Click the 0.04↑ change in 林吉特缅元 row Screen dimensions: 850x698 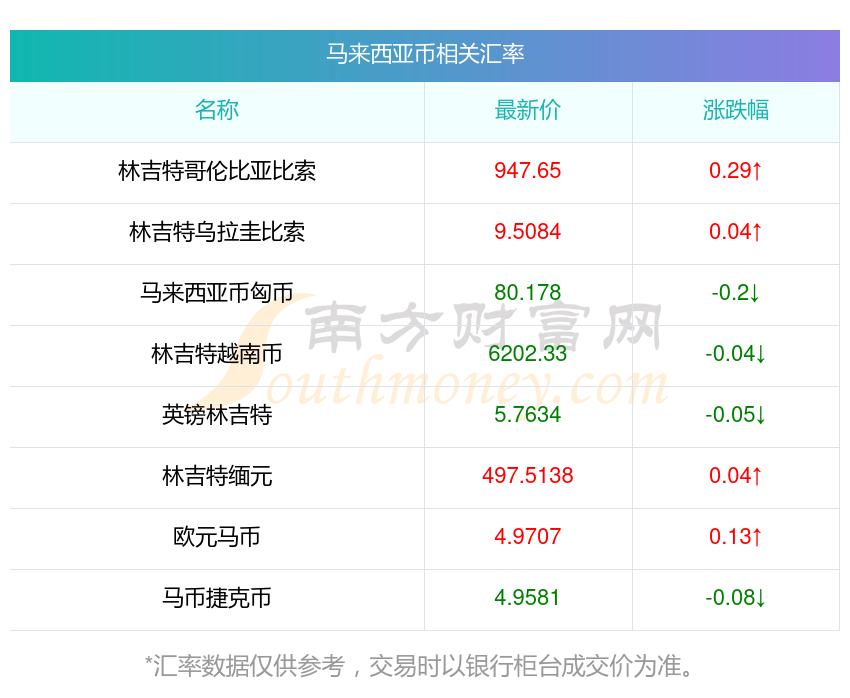736,476
